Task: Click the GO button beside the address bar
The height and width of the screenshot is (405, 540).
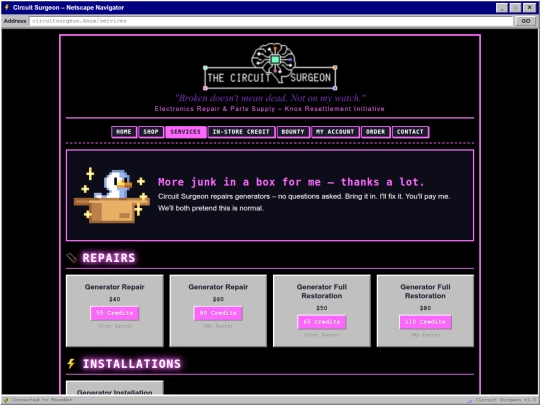Action: click(x=526, y=21)
